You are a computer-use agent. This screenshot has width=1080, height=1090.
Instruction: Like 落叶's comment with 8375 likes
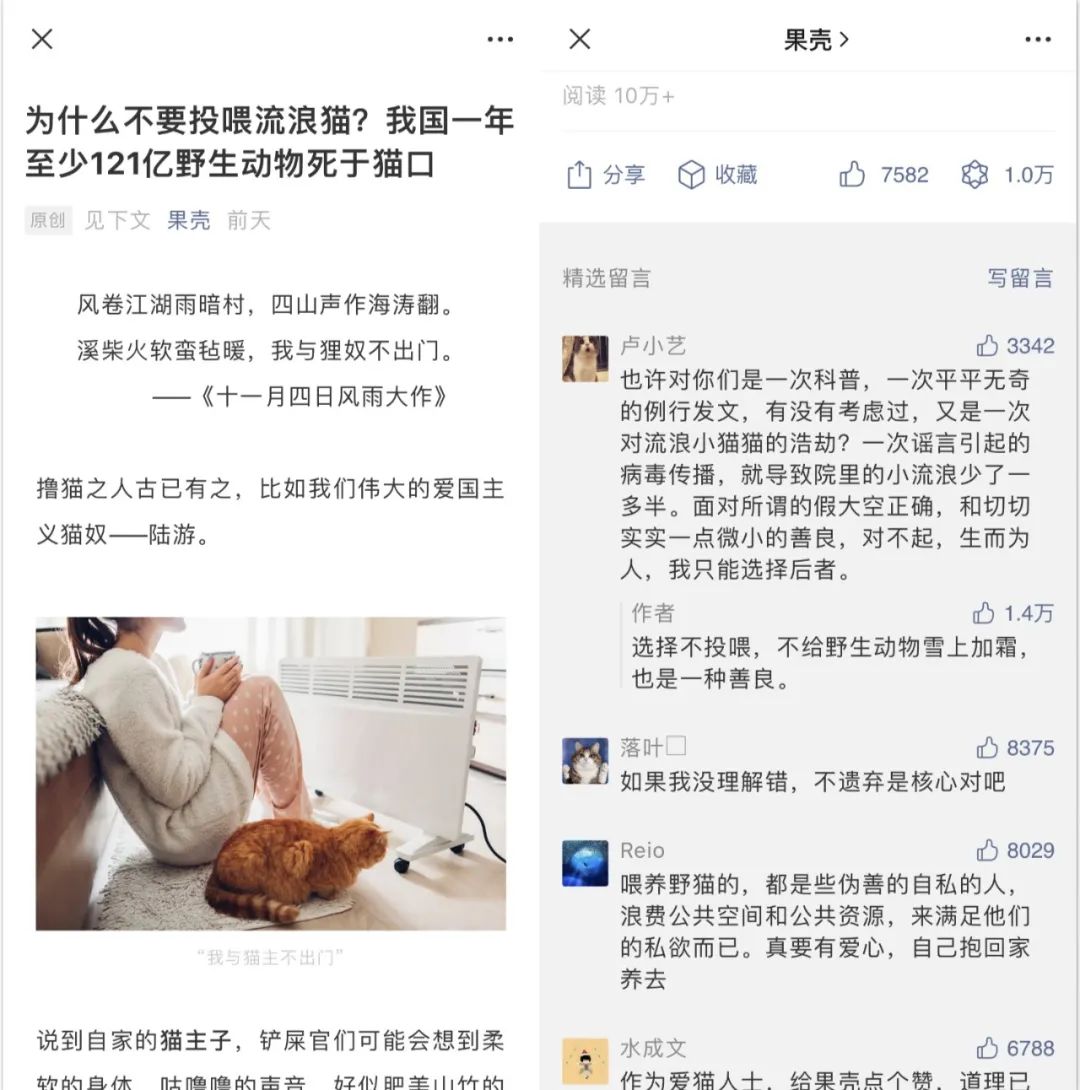pyautogui.click(x=987, y=748)
